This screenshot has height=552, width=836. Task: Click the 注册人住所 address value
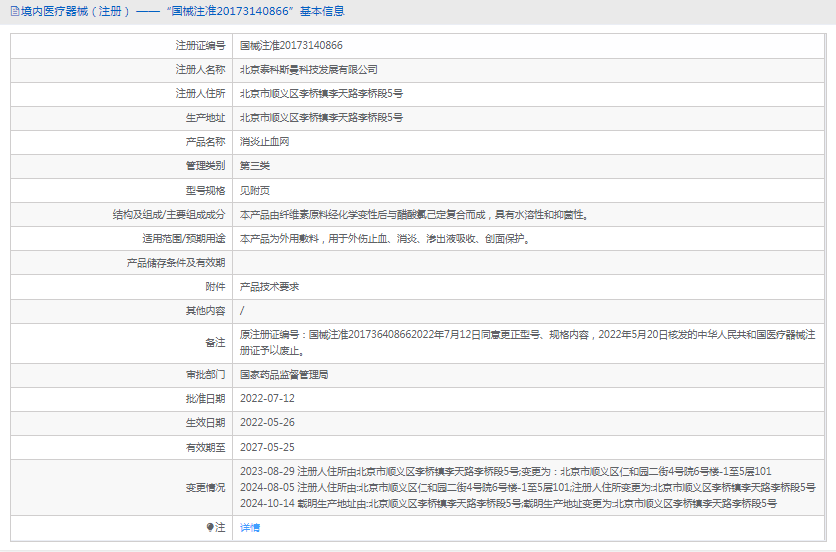321,93
